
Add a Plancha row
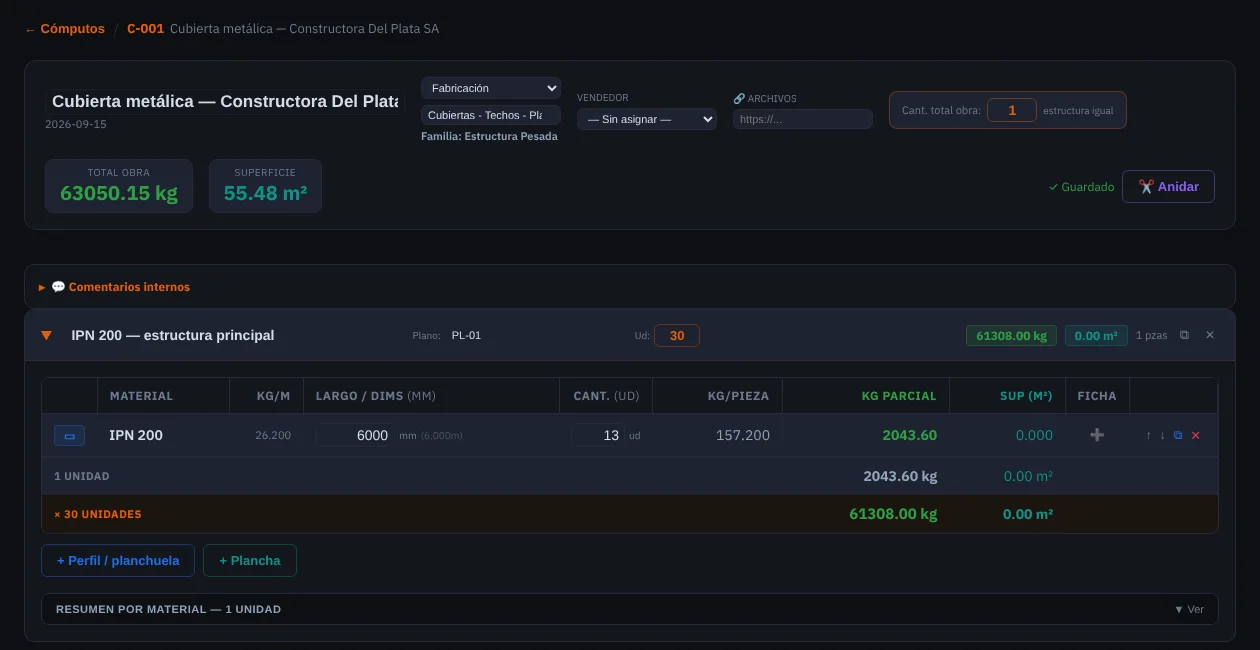(x=250, y=561)
